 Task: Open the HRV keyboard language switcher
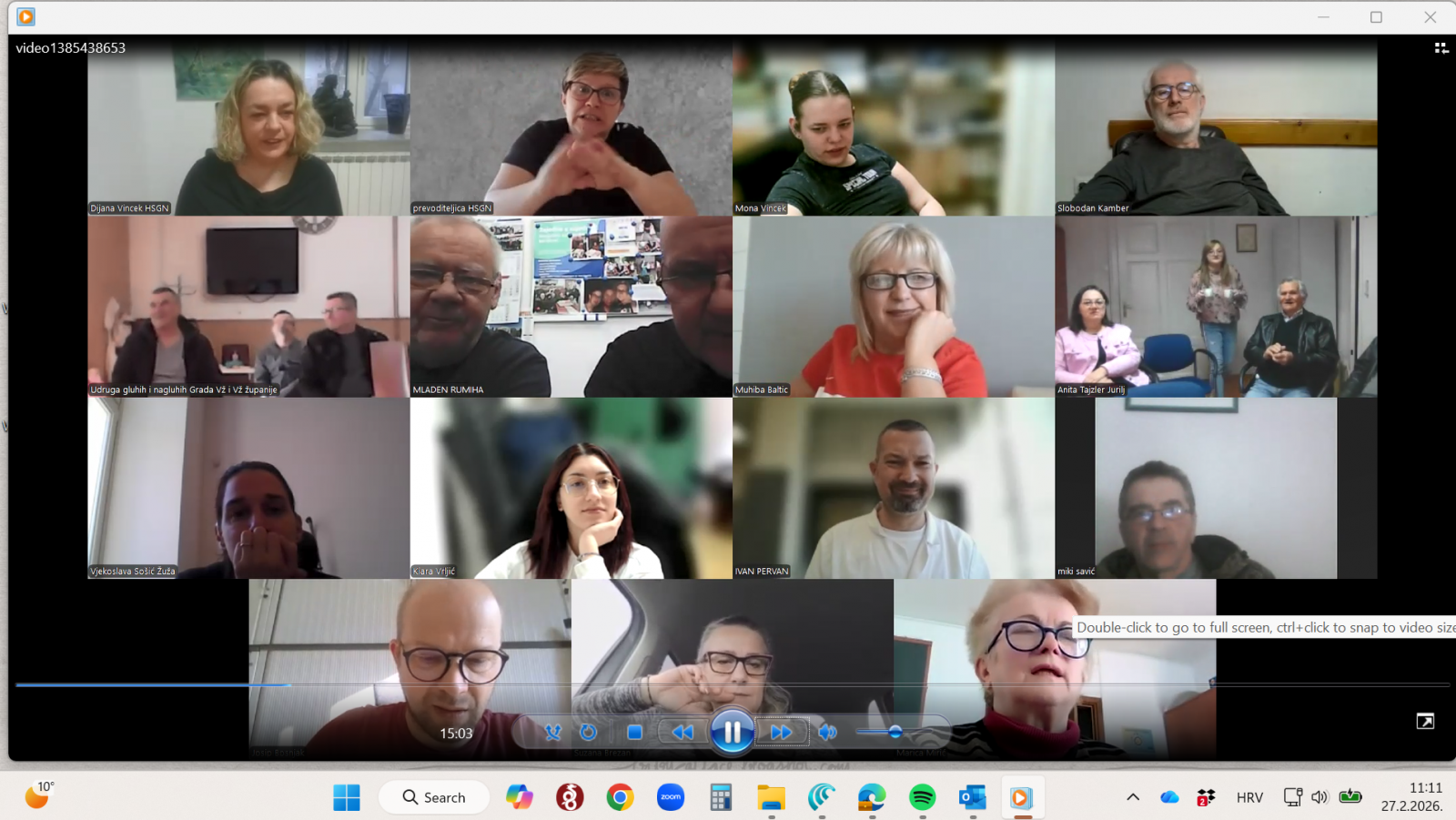click(x=1249, y=797)
